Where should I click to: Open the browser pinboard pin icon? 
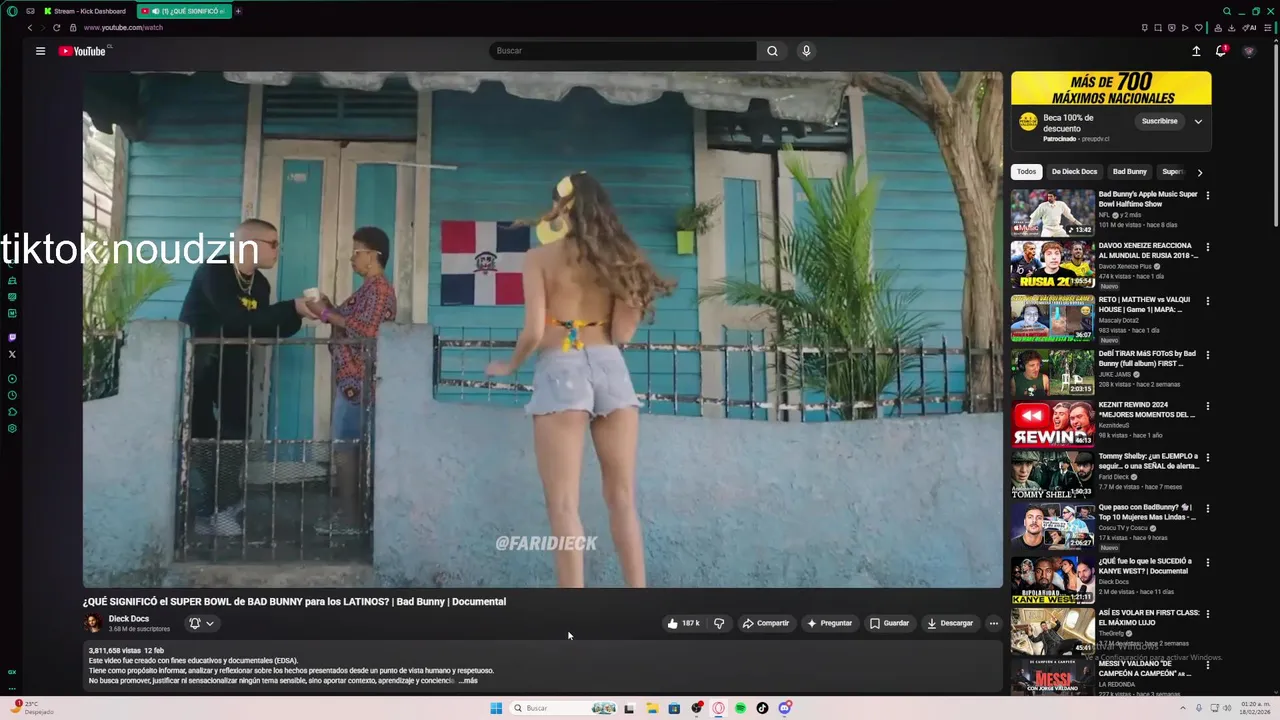1145,28
